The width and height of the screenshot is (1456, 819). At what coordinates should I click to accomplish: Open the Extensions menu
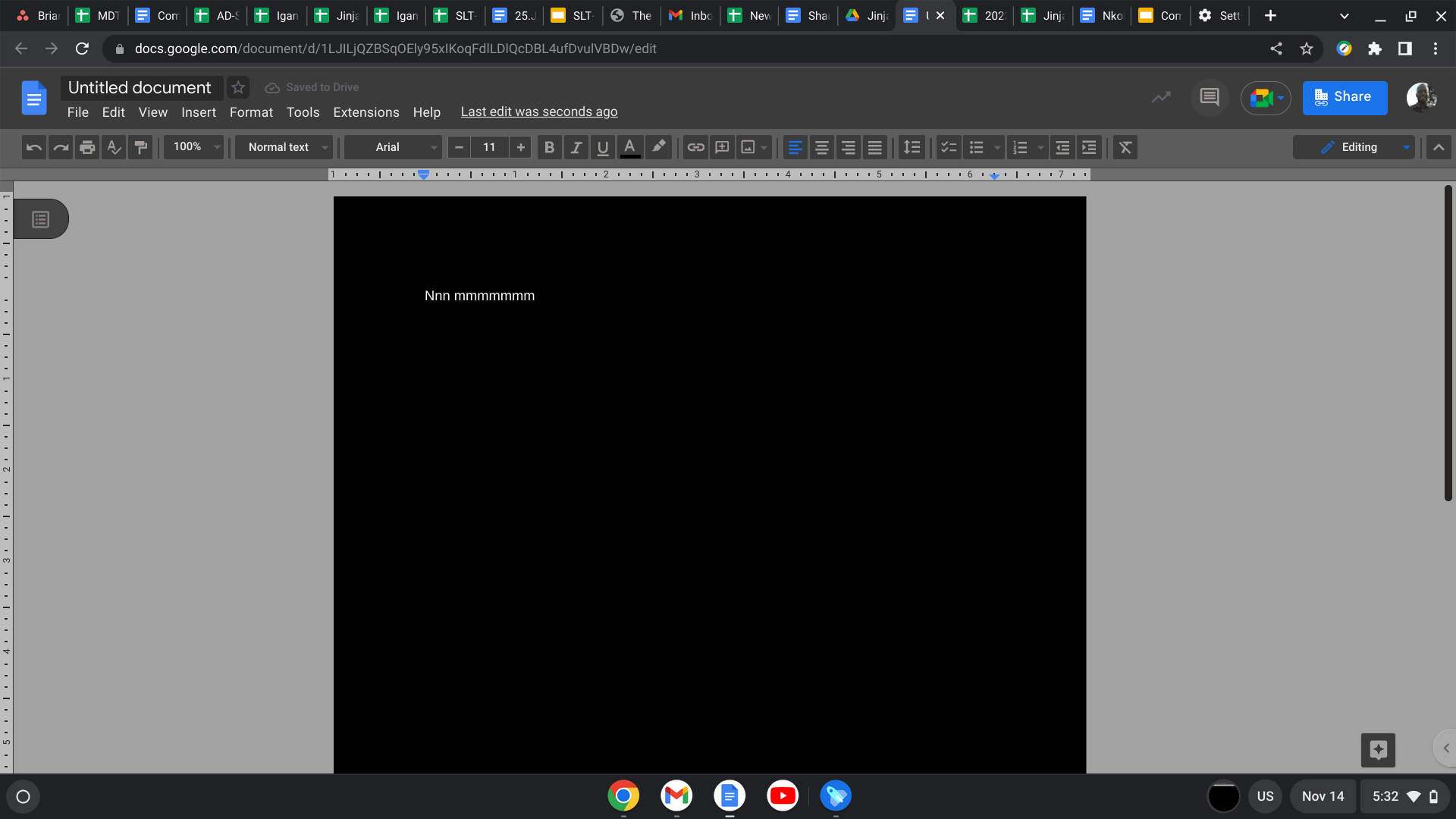(x=366, y=112)
